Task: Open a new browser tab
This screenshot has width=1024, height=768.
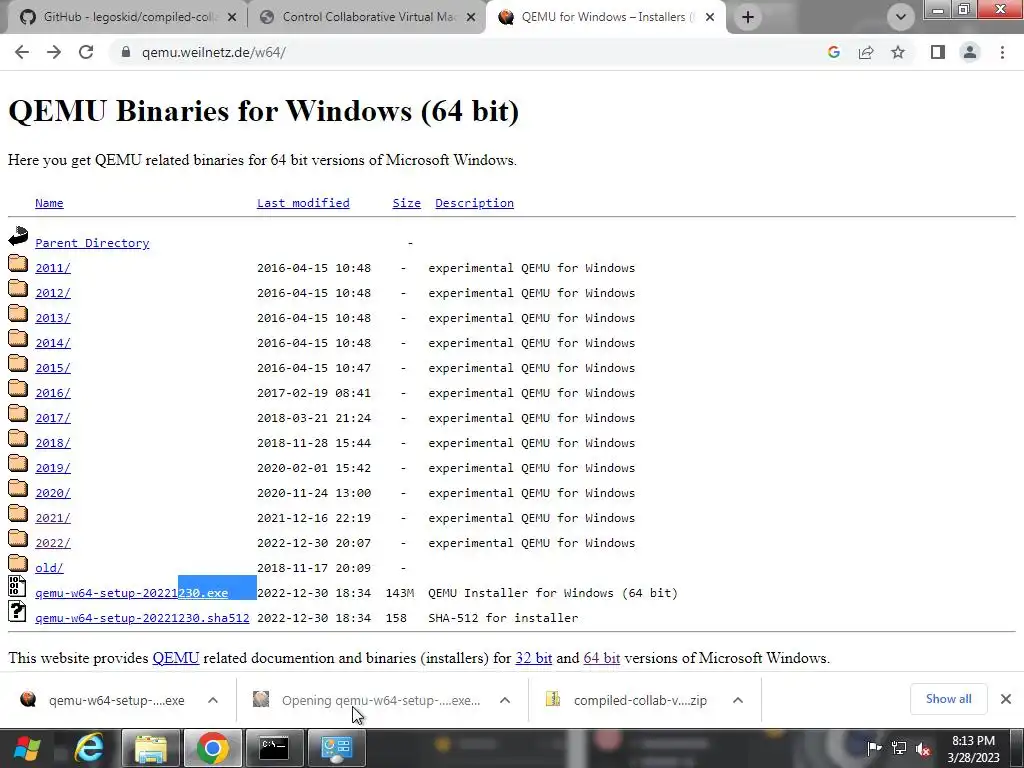Action: 748,18
